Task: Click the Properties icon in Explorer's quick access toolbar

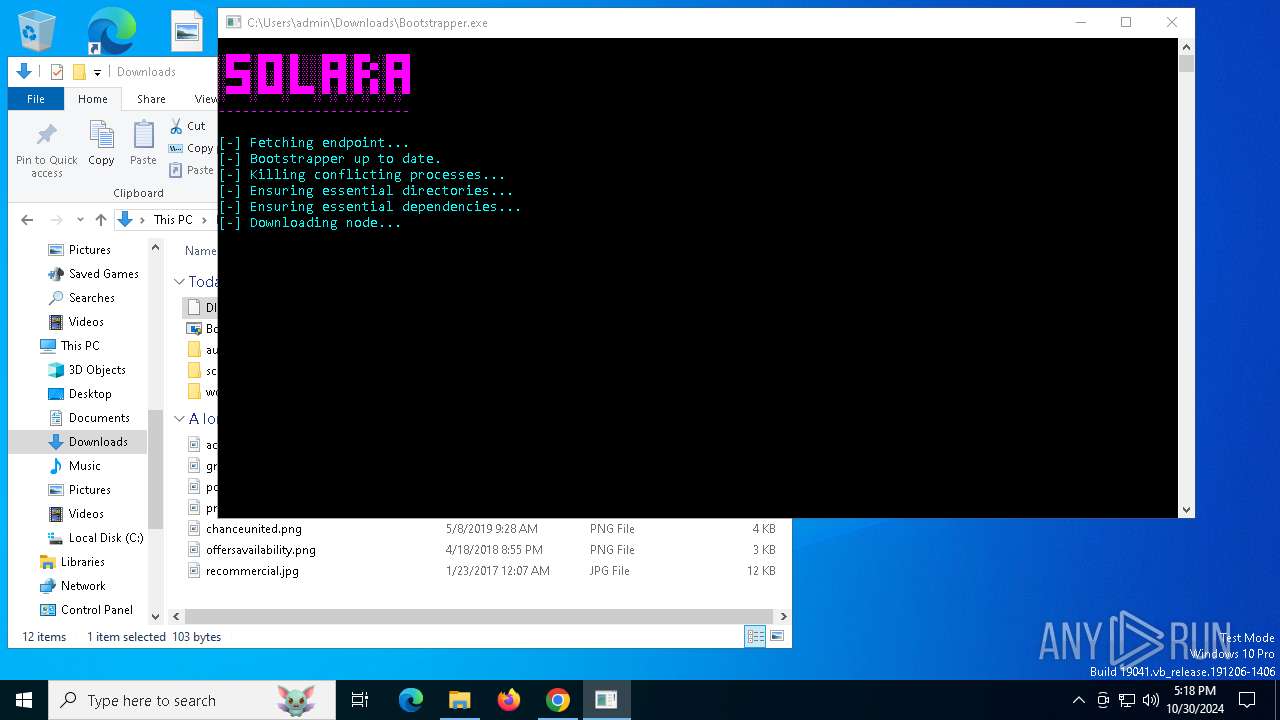Action: coord(57,72)
